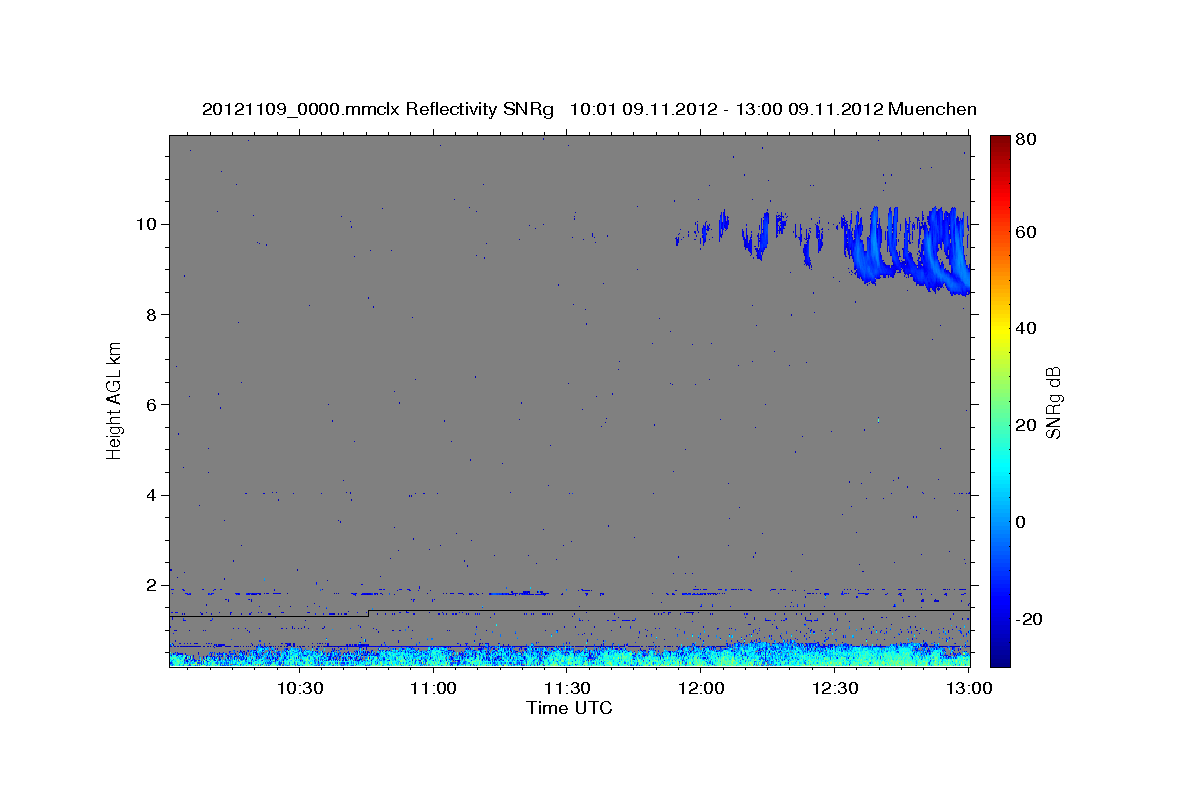1200x800 pixels.
Task: Click the blue cirrus cloud echo near 12:45
Action: (x=905, y=250)
